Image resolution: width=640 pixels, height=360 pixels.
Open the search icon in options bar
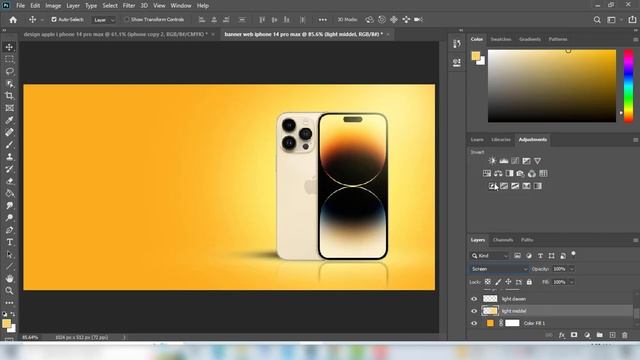point(597,20)
